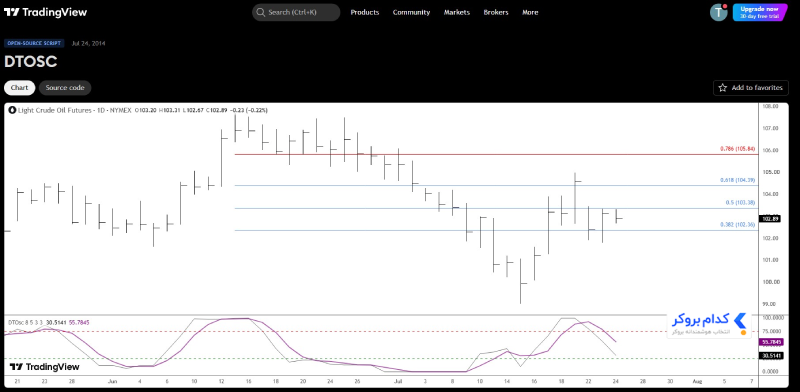Open the Markets menu

(x=457, y=12)
